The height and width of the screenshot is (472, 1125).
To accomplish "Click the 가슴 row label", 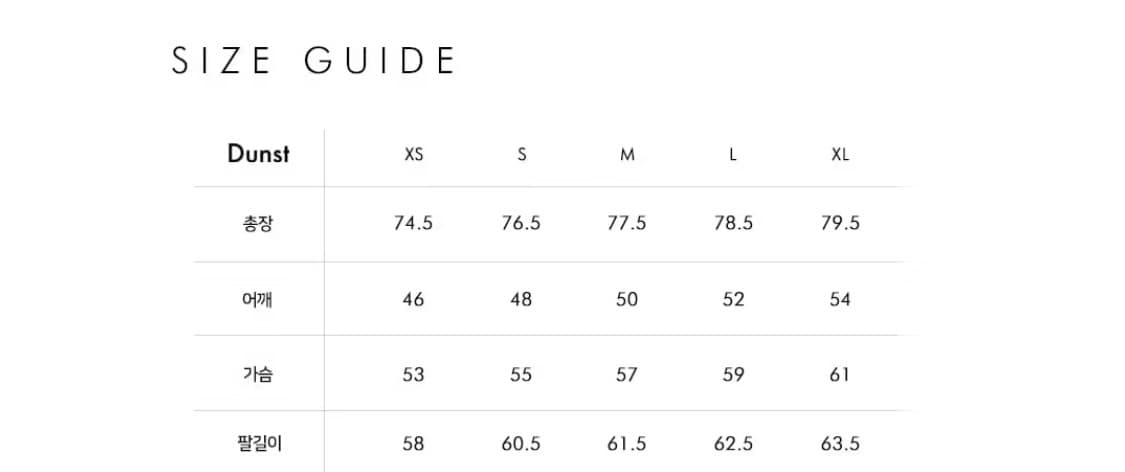I will coord(258,375).
